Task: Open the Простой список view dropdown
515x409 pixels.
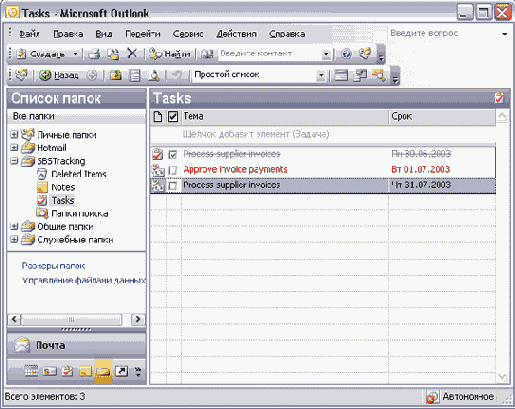Action: pos(321,75)
